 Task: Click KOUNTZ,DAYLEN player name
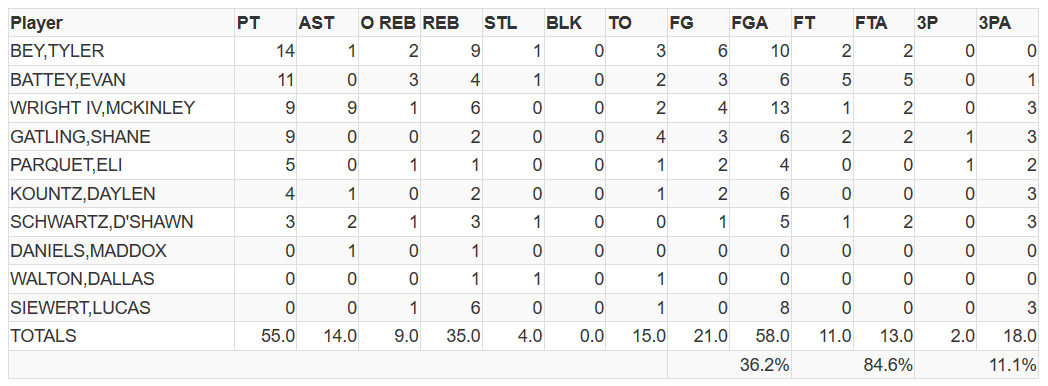click(x=83, y=194)
